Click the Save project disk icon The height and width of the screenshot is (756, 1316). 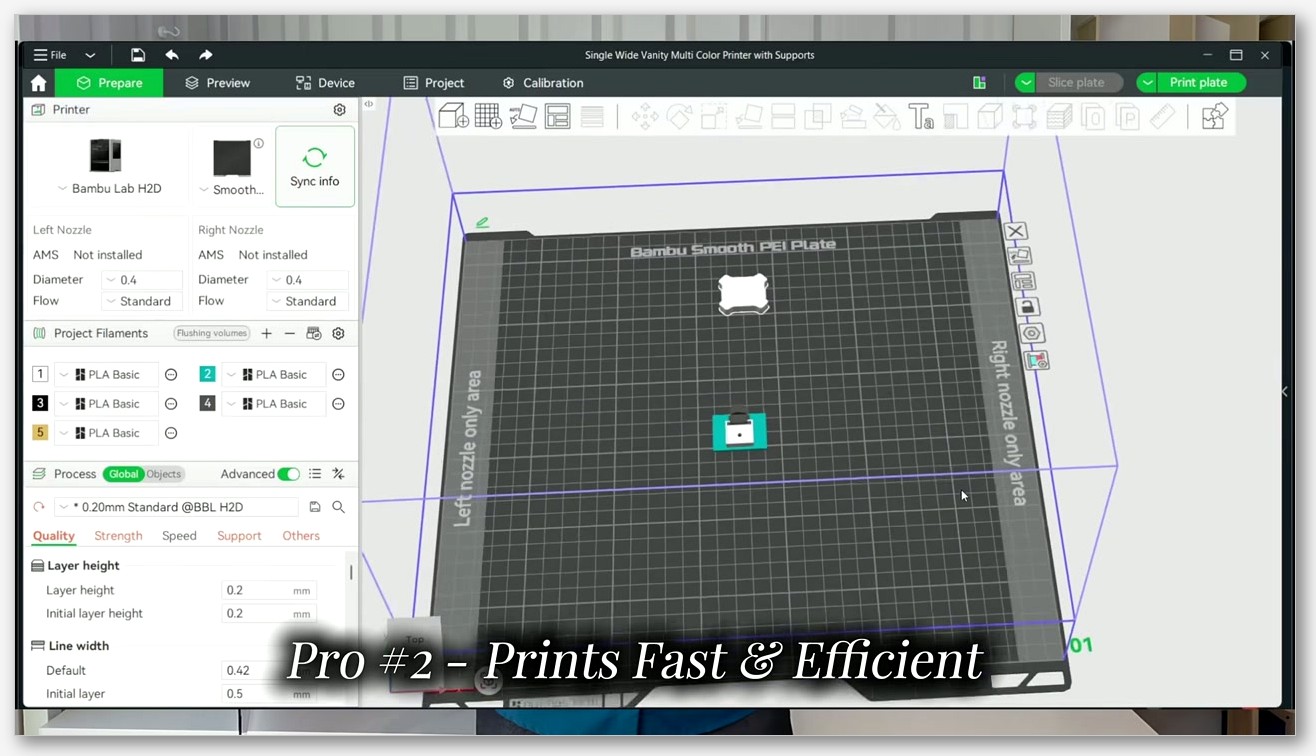pyautogui.click(x=138, y=55)
